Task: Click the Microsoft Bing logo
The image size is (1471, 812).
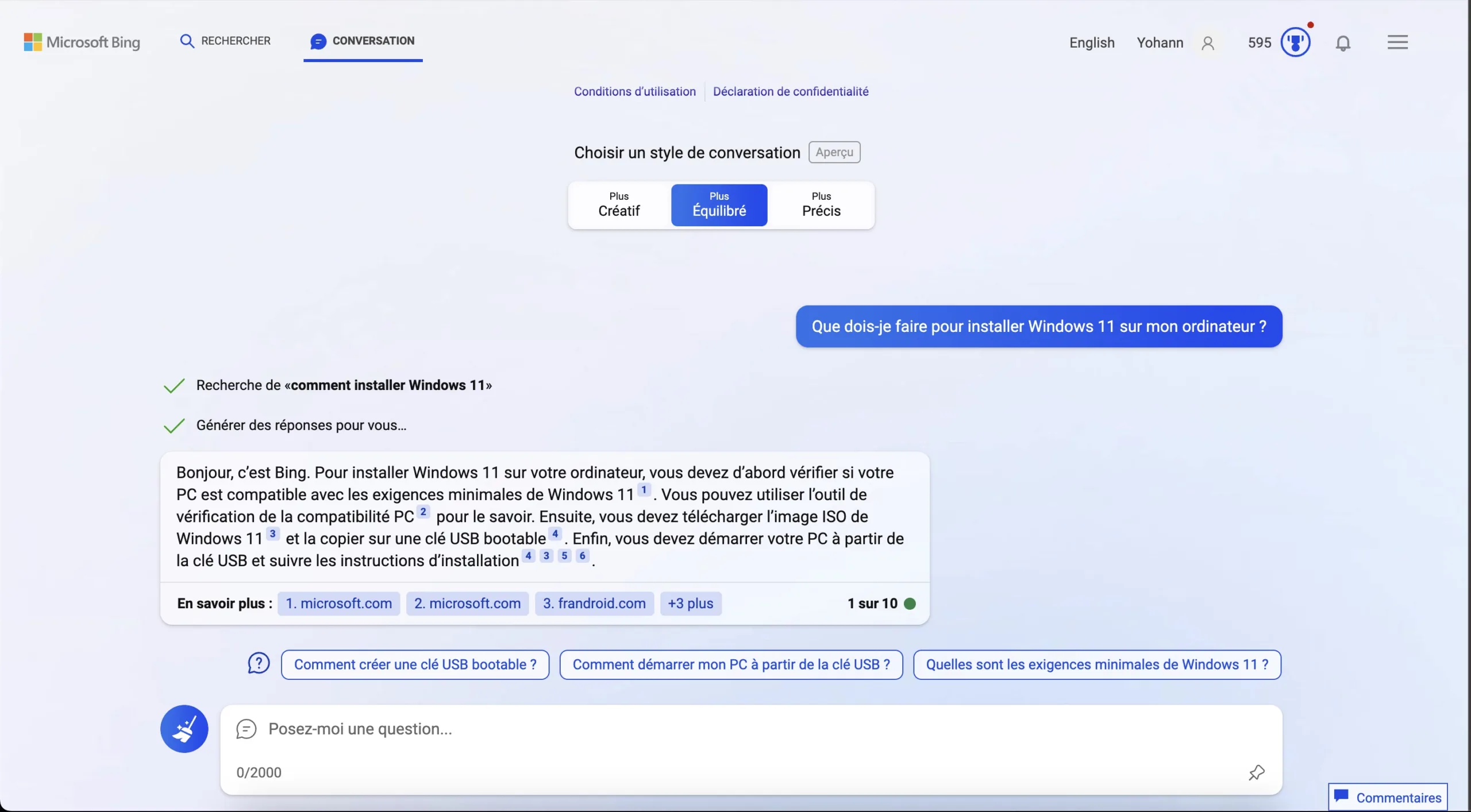Action: point(82,42)
